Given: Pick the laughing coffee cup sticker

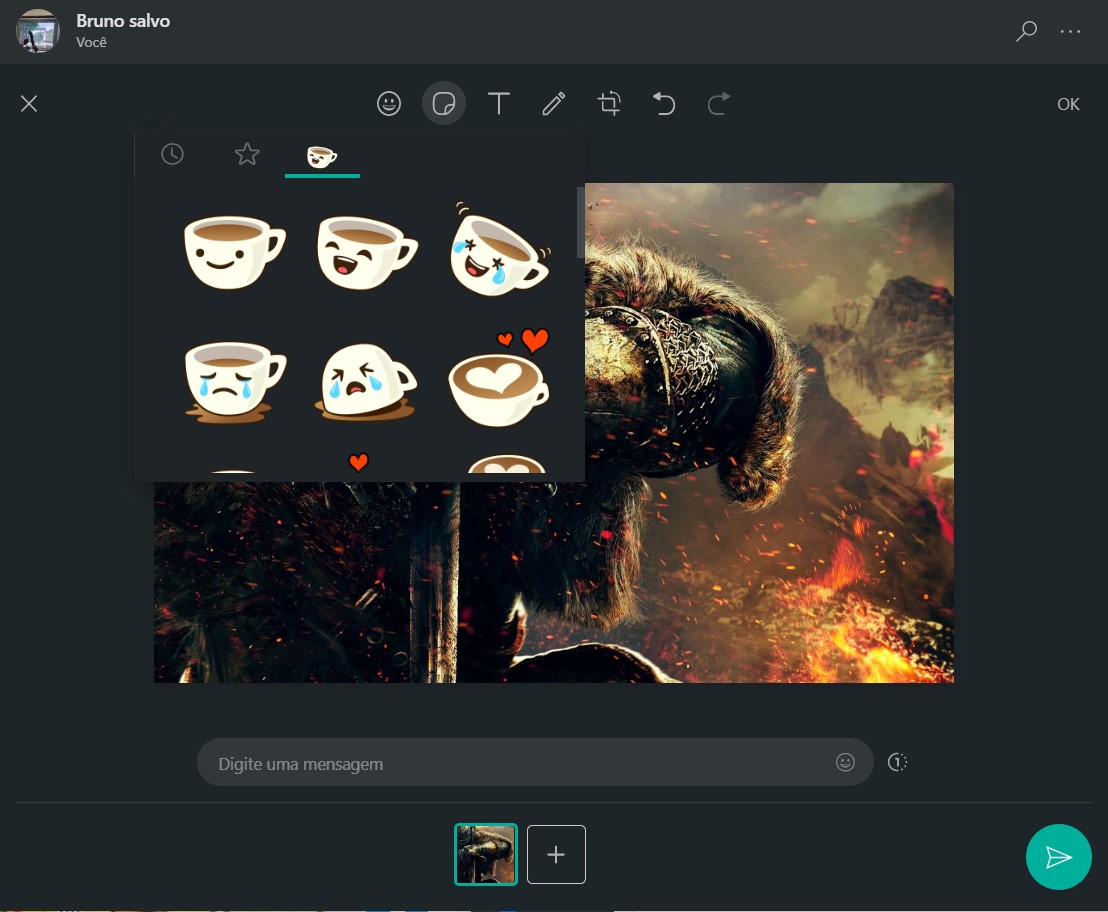Looking at the screenshot, I should tap(366, 252).
